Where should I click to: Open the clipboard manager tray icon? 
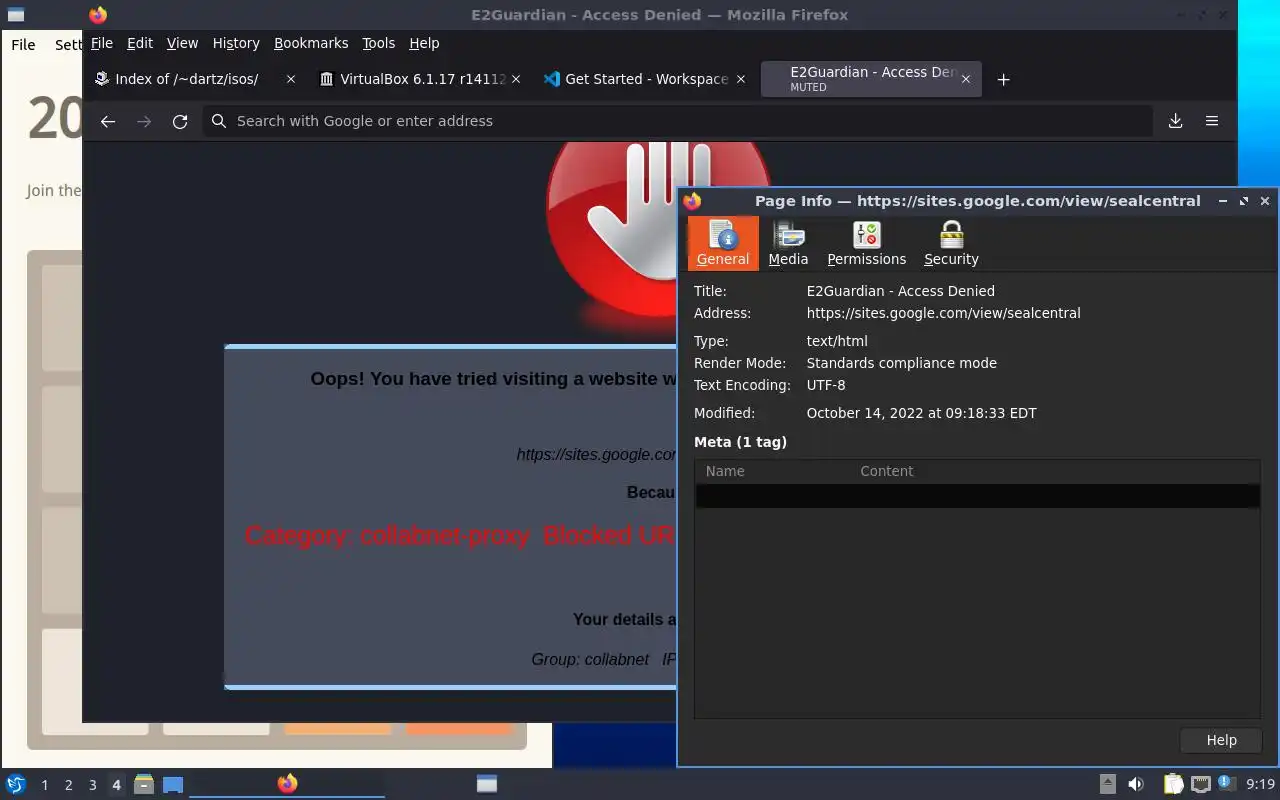(1173, 784)
